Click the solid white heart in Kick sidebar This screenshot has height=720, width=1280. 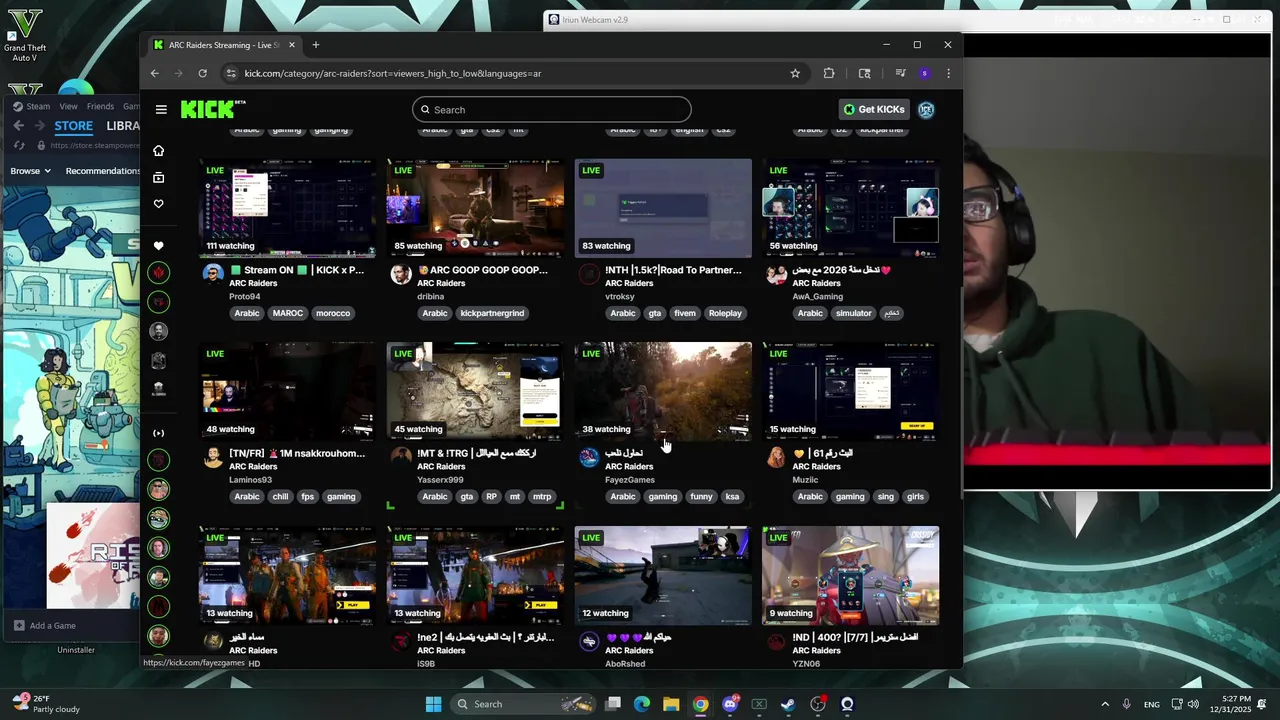(158, 246)
